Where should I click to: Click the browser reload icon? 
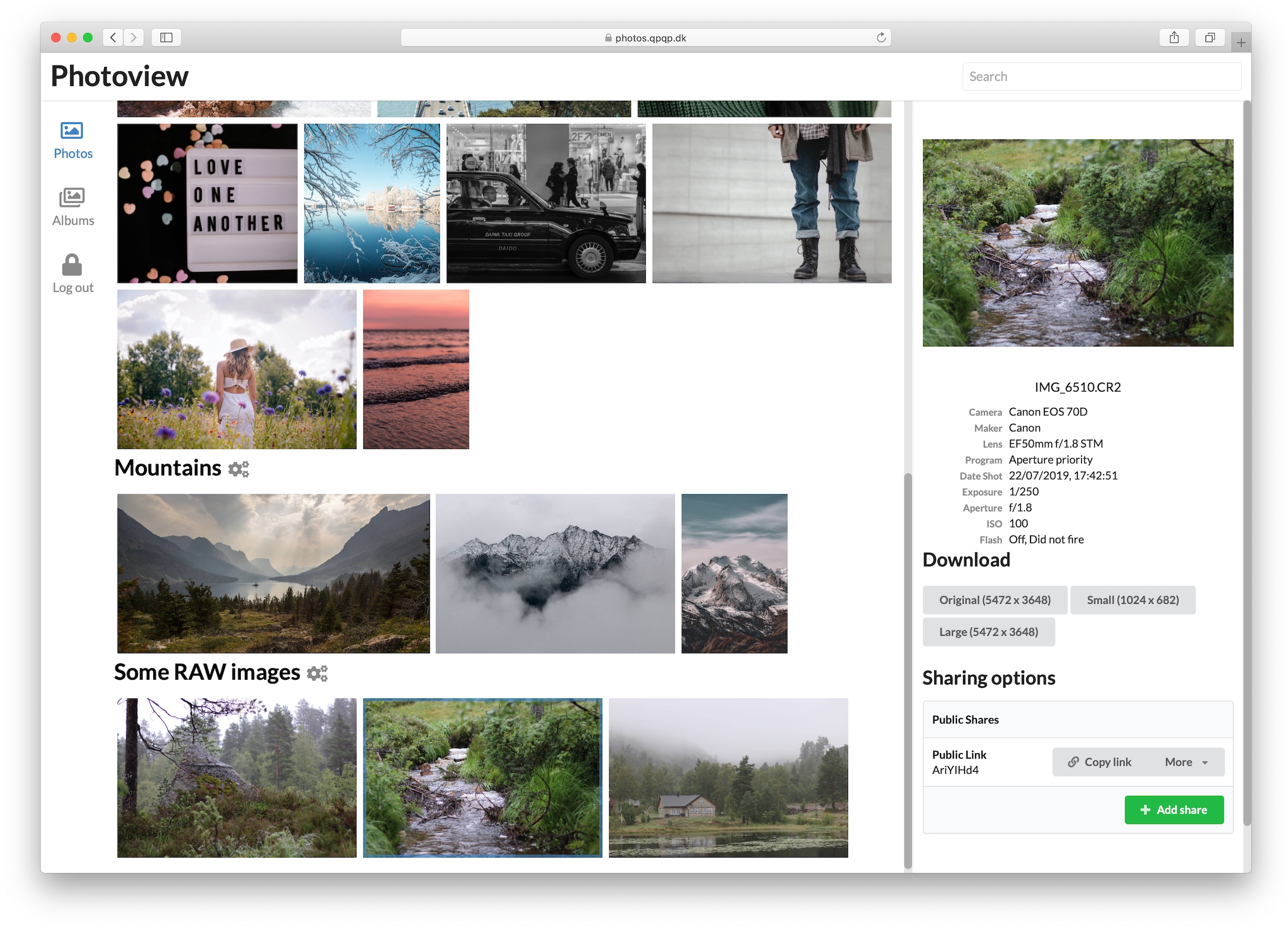coord(881,37)
